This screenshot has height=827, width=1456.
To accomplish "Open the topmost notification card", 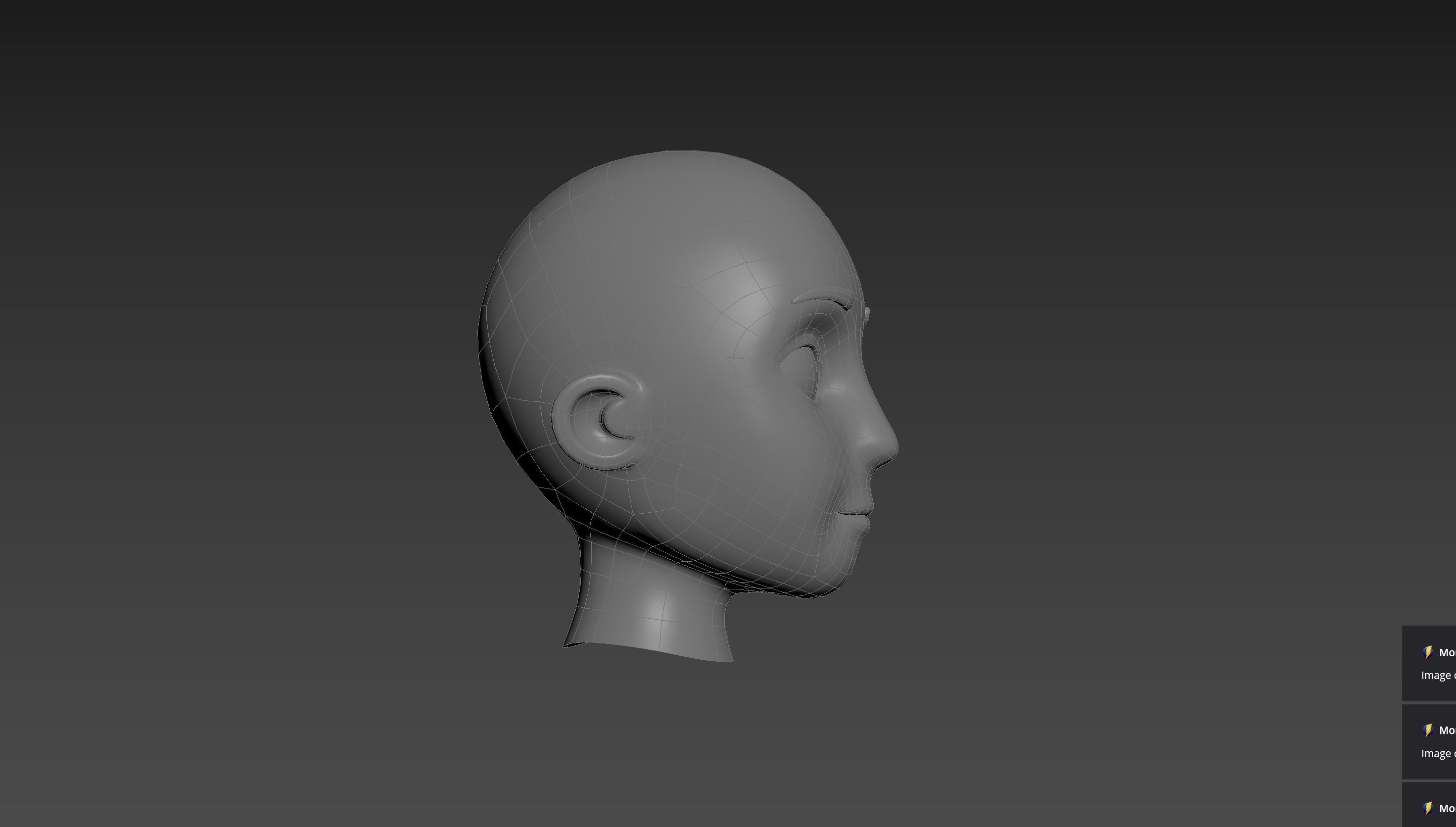I will [x=1429, y=663].
